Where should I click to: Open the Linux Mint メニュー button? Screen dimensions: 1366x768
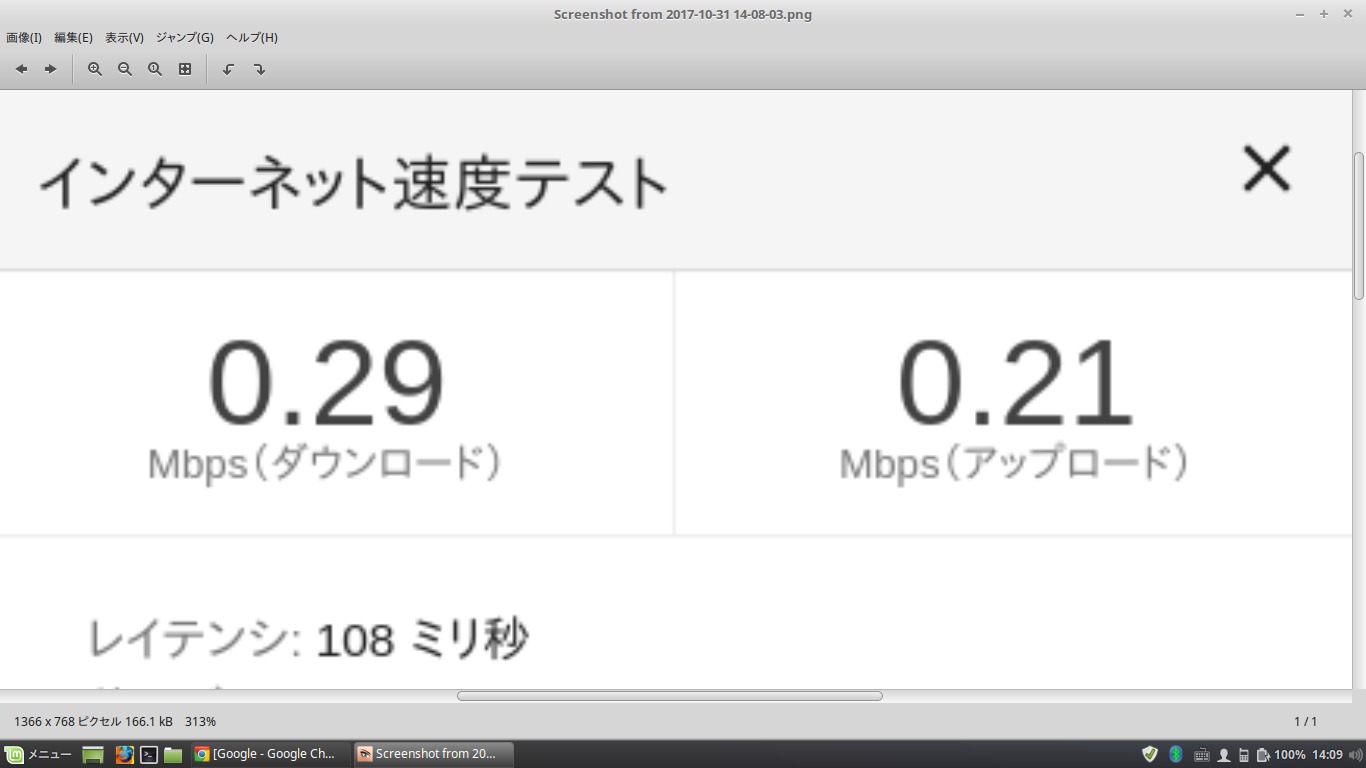point(39,754)
